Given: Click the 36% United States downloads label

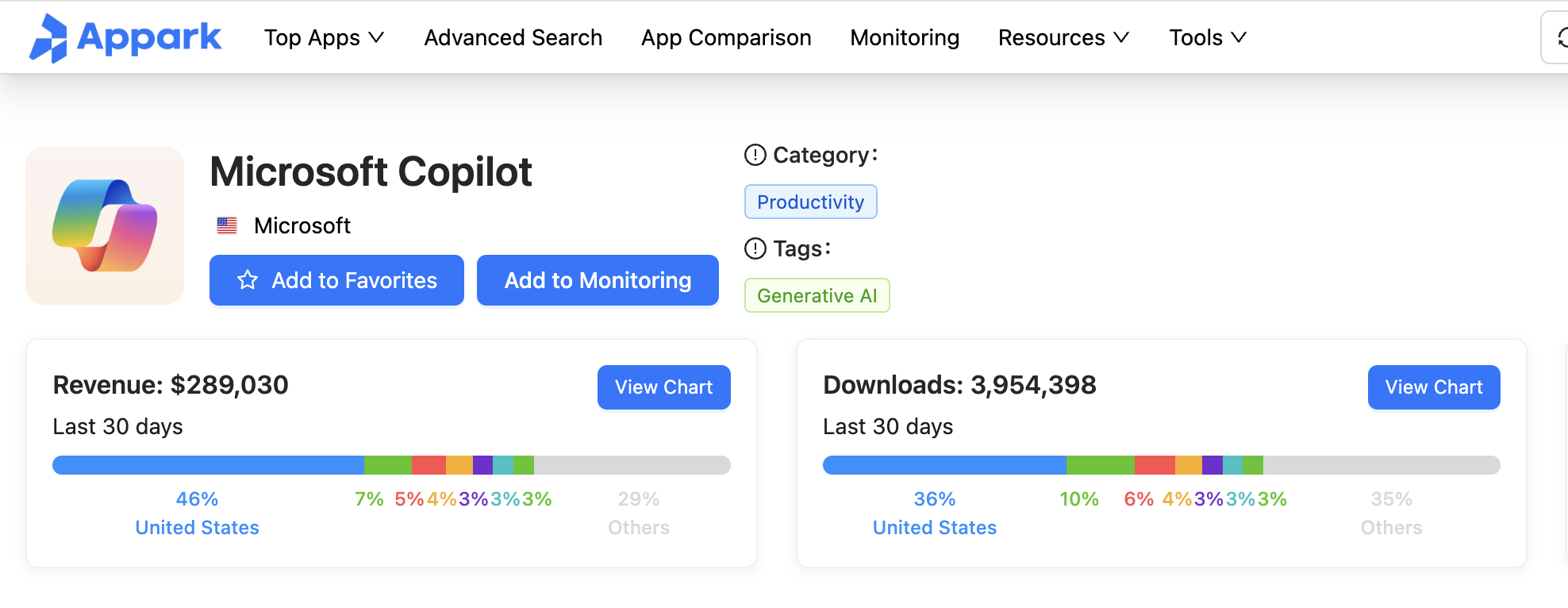Looking at the screenshot, I should [x=935, y=514].
